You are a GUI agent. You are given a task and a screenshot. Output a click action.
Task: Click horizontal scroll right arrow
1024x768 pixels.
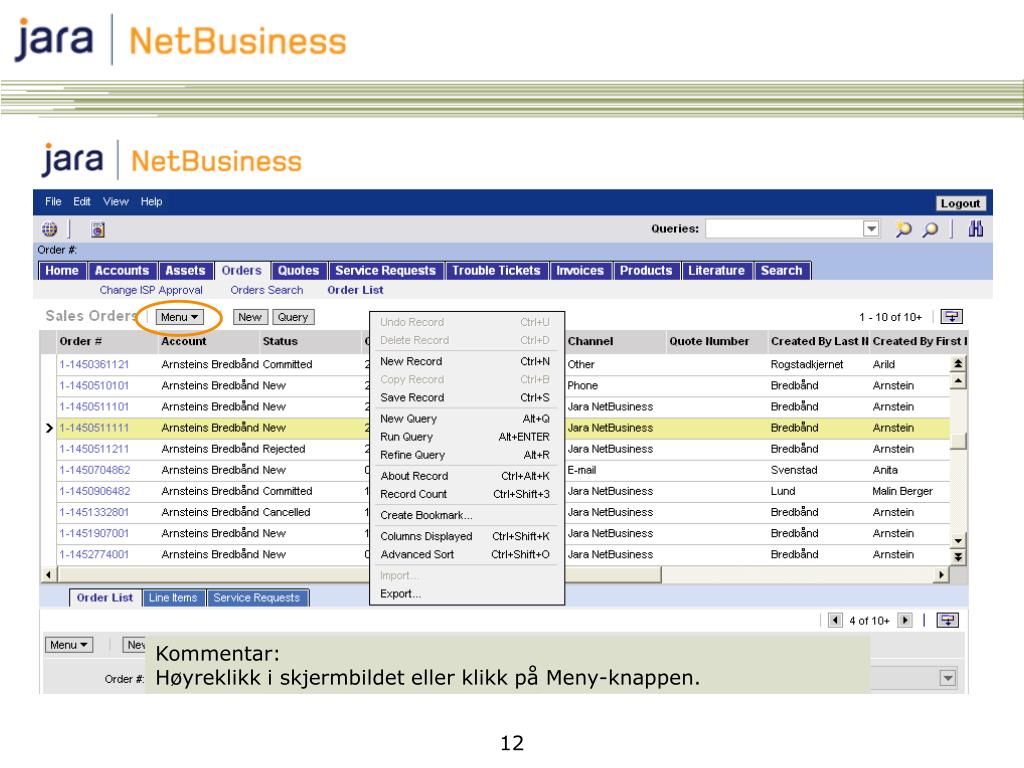point(941,575)
